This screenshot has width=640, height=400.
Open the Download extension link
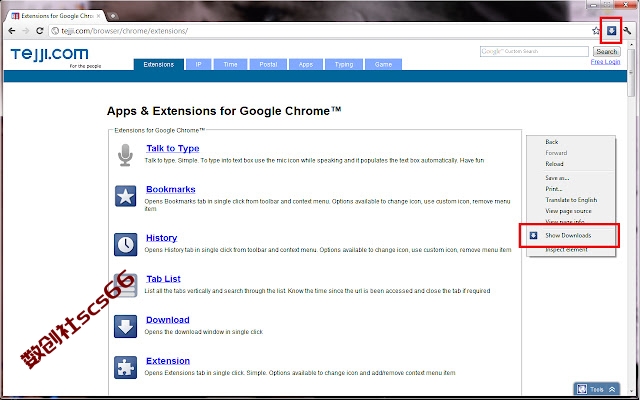[168, 320]
